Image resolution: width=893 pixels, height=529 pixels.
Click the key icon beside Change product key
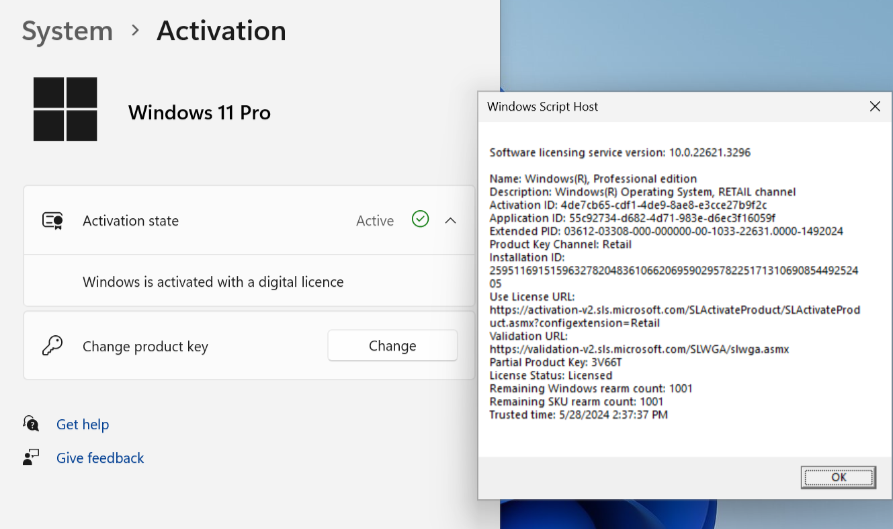tap(52, 345)
